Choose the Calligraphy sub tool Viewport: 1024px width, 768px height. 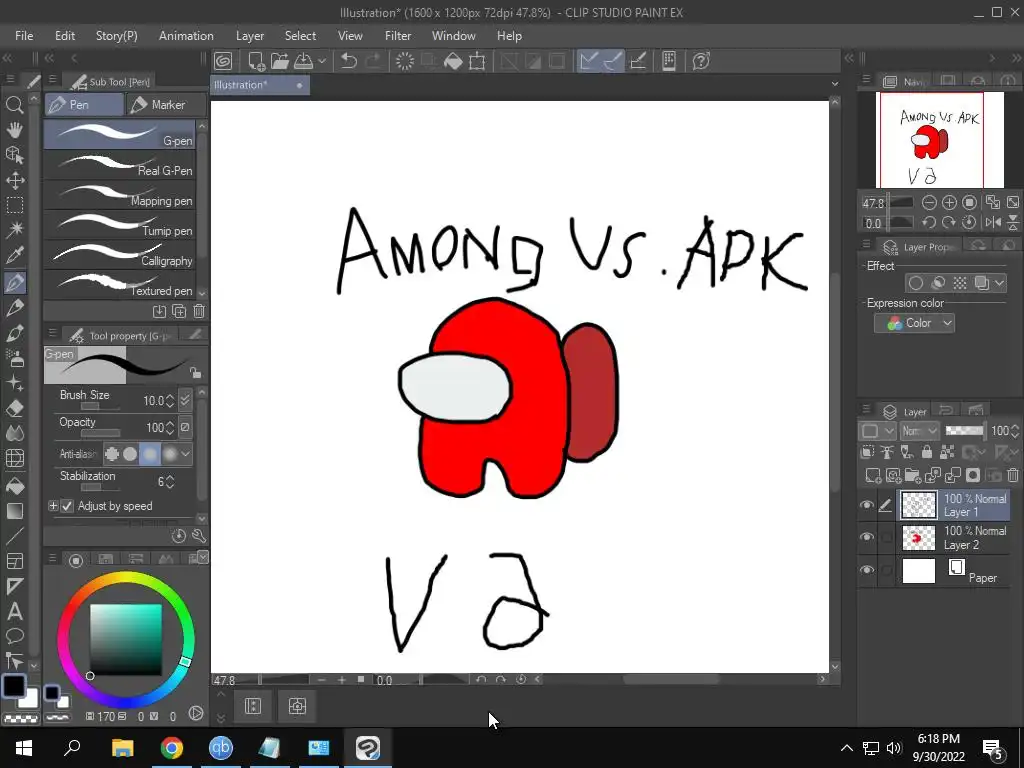point(120,255)
